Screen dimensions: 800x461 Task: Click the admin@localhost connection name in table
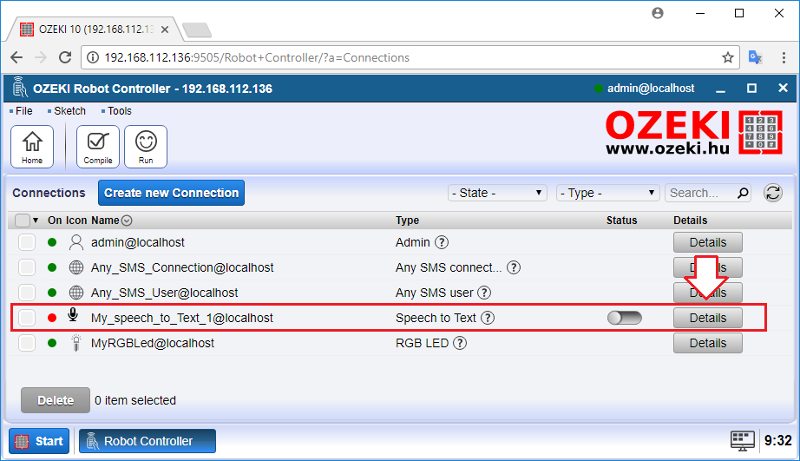[138, 242]
